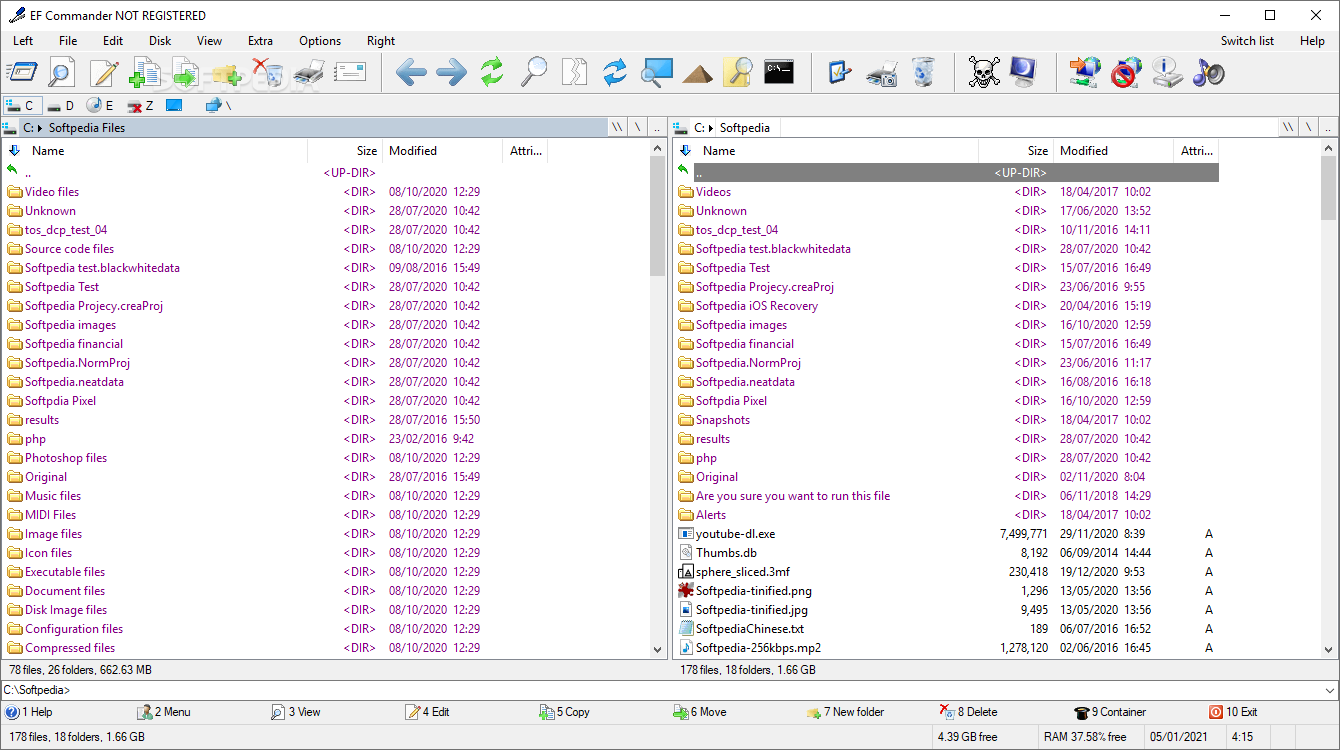The height and width of the screenshot is (750, 1340).
Task: Click the 3 View function button
Action: tap(296, 712)
